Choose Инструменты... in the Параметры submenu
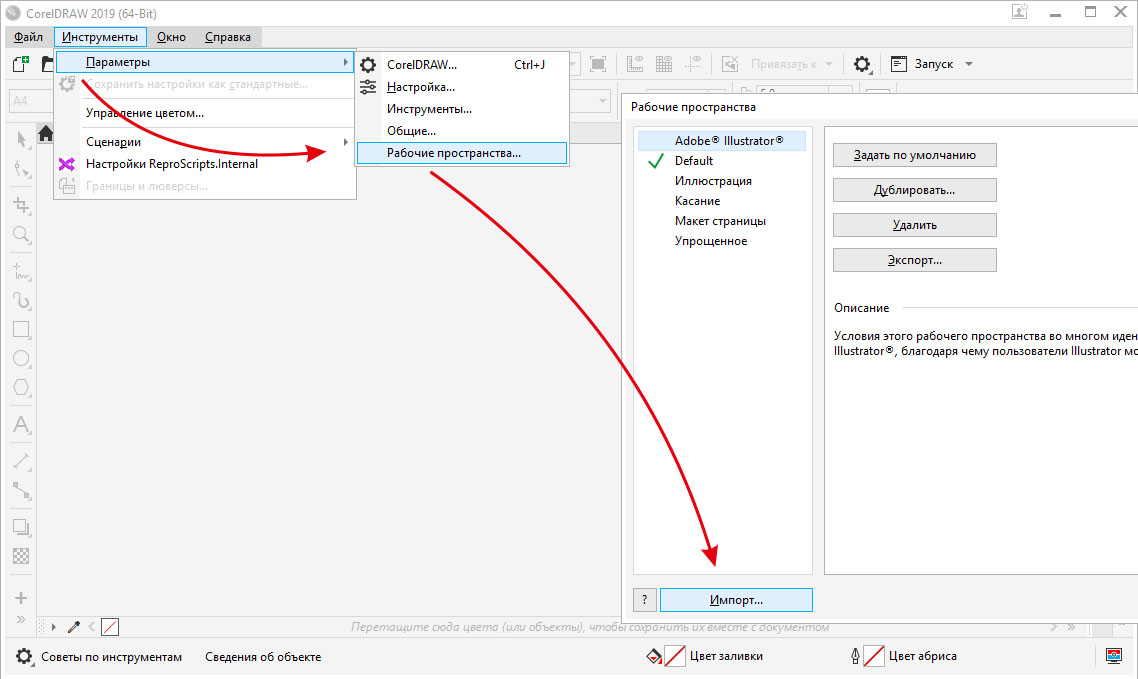 pyautogui.click(x=462, y=109)
